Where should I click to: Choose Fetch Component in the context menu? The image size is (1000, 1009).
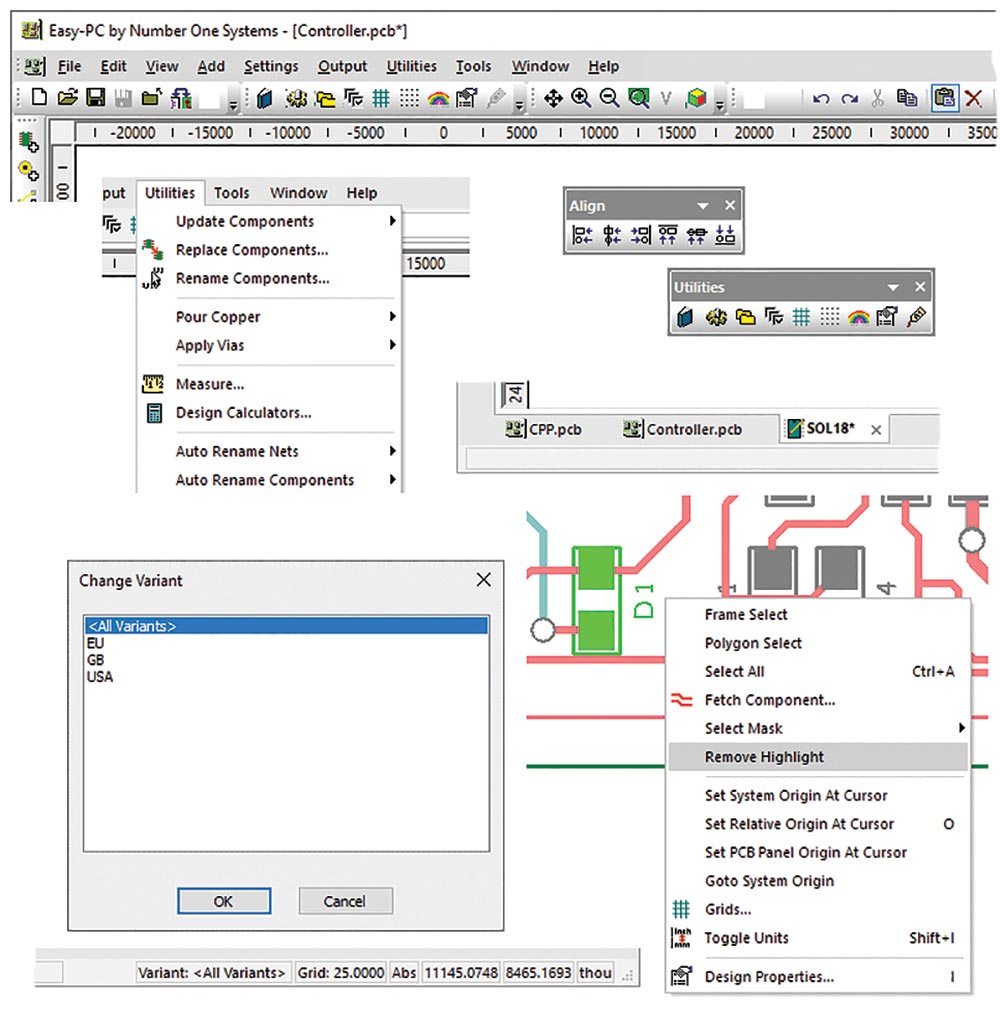818,700
